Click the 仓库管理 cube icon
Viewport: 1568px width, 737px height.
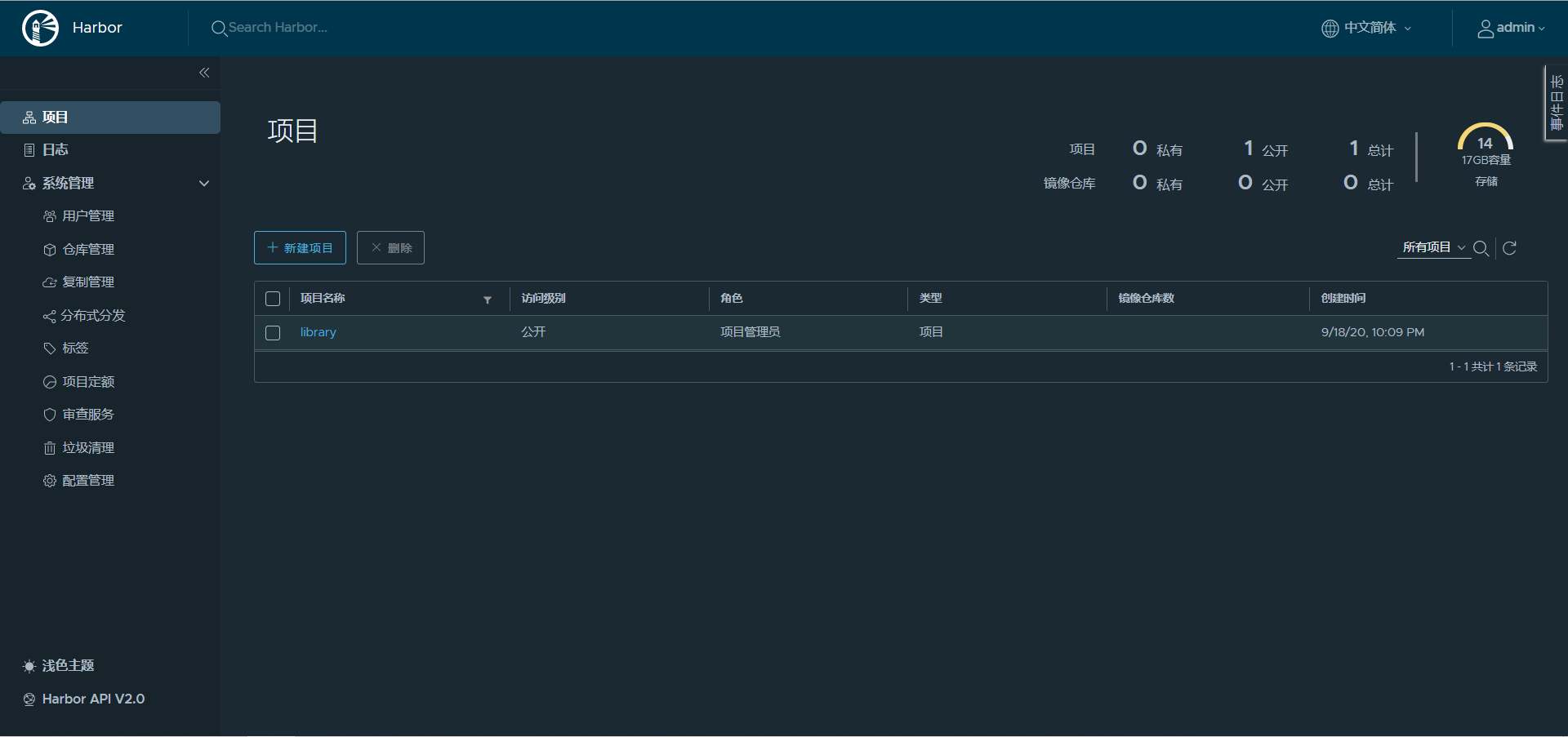(x=50, y=250)
